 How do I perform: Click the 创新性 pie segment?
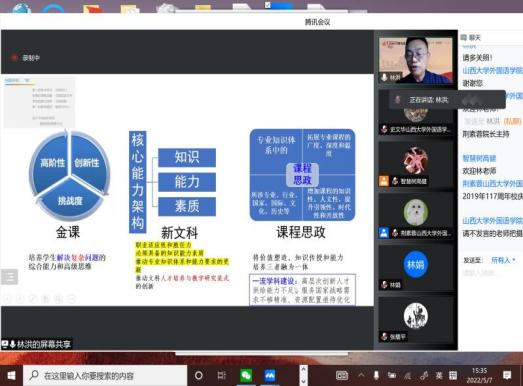[x=87, y=162]
